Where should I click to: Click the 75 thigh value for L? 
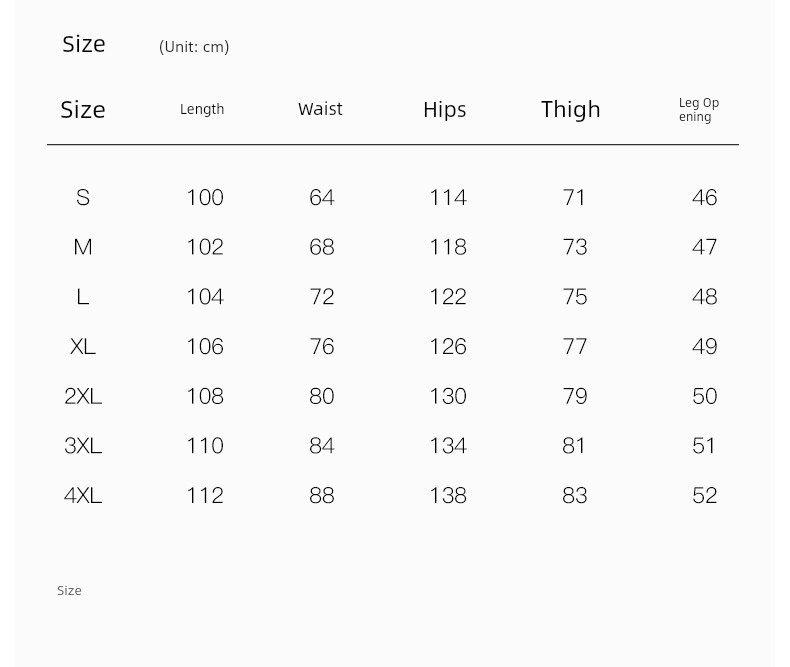pos(575,297)
